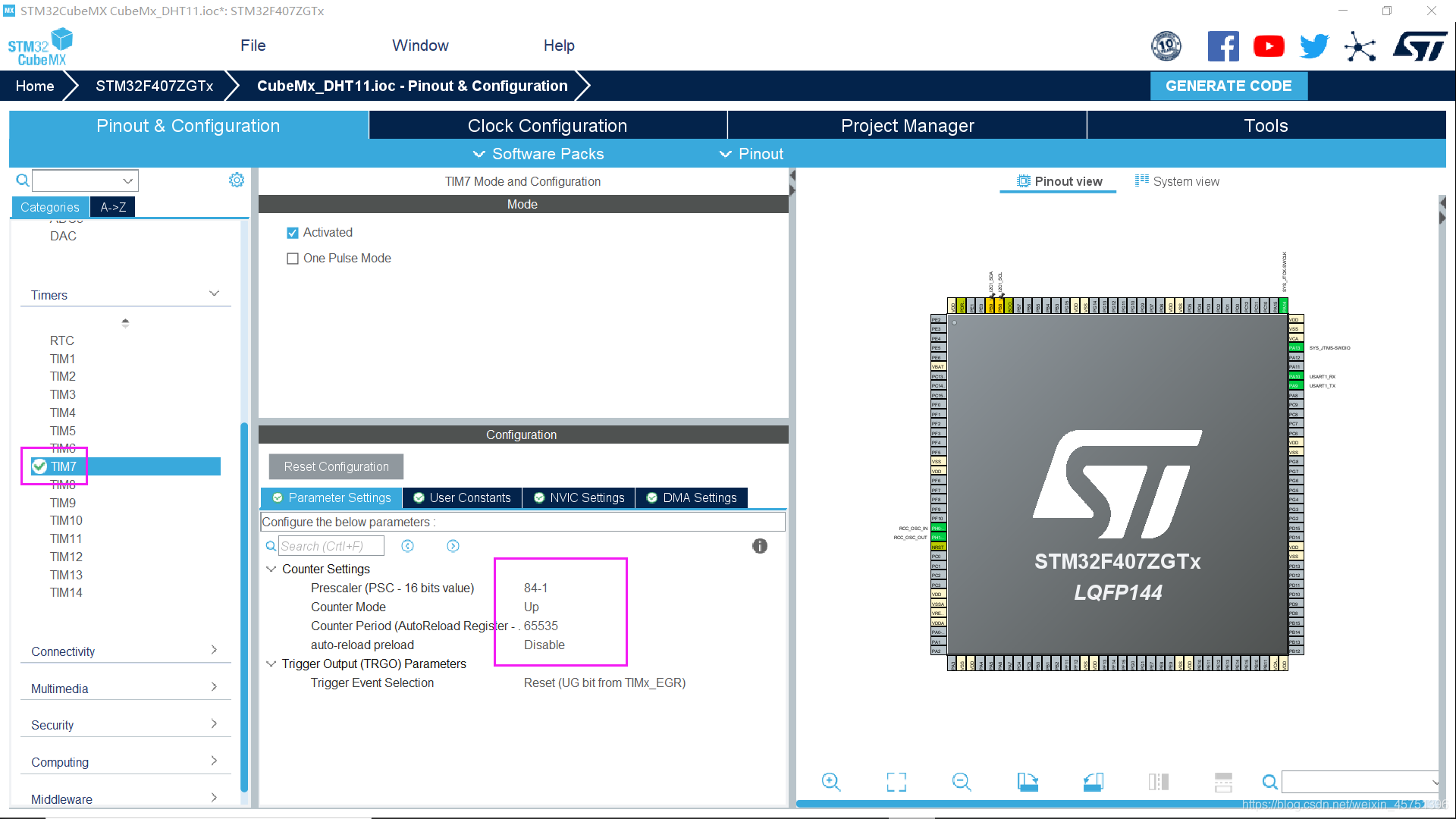Open the Software Packs dropdown
The width and height of the screenshot is (1456, 819).
tap(538, 154)
